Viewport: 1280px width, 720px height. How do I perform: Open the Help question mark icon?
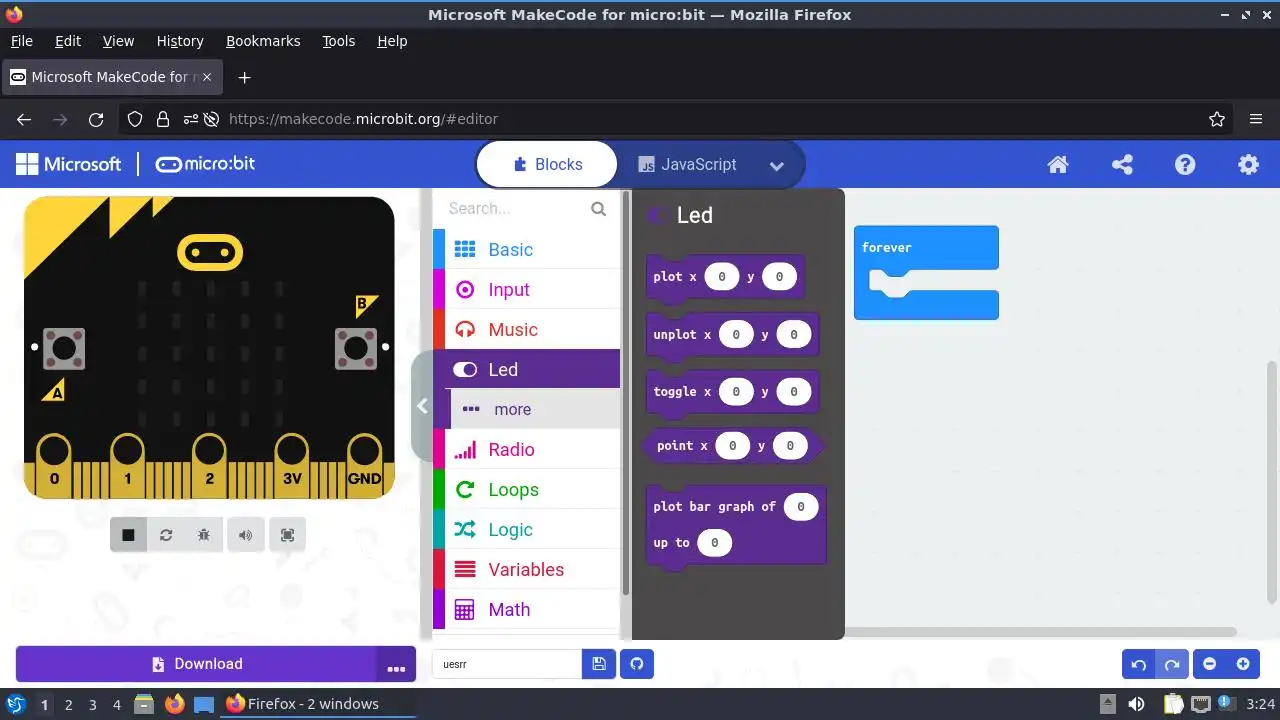tap(1185, 164)
